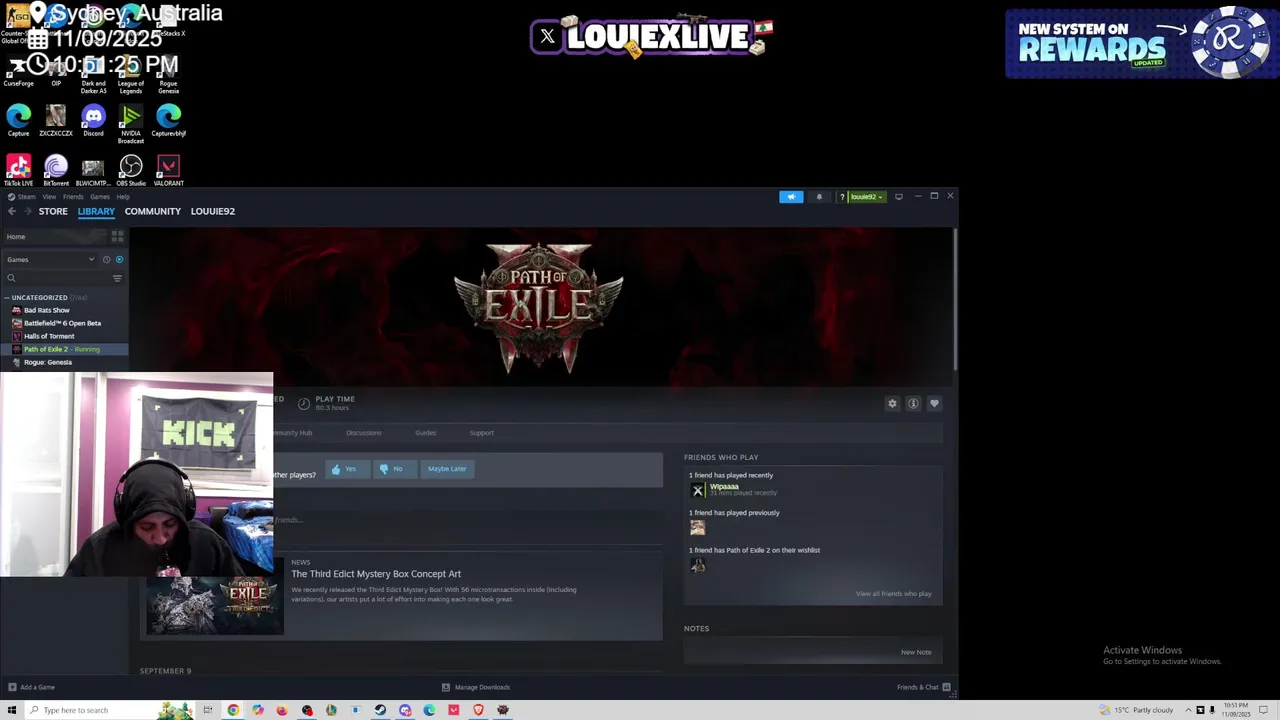Open Task View on taskbar

pyautogui.click(x=208, y=710)
